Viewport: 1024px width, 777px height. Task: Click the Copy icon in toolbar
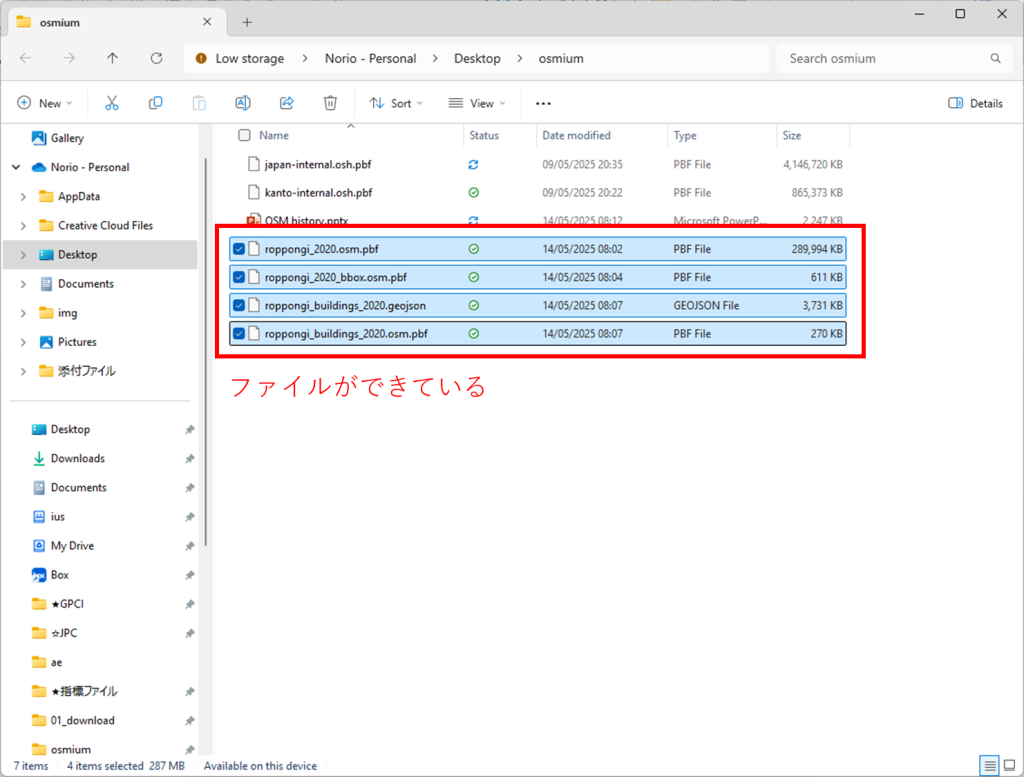point(155,103)
